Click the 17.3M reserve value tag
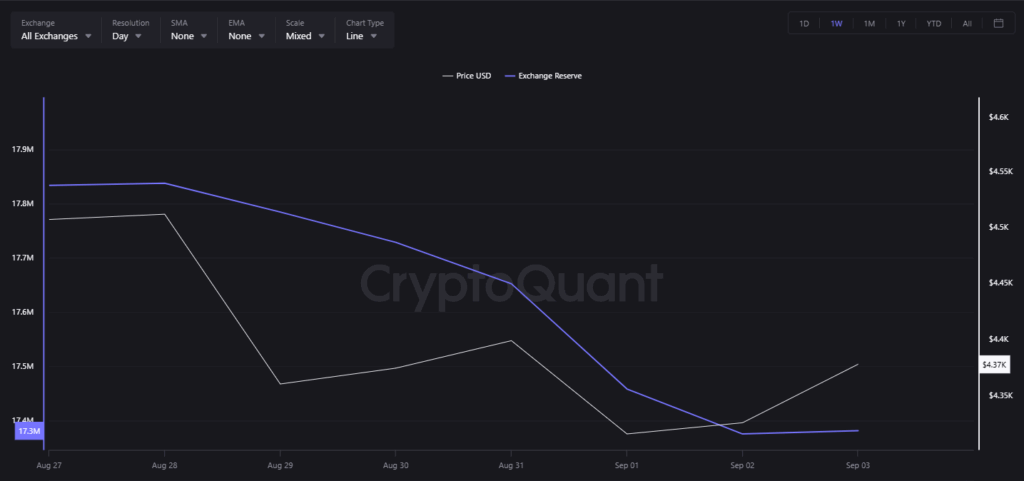 29,431
